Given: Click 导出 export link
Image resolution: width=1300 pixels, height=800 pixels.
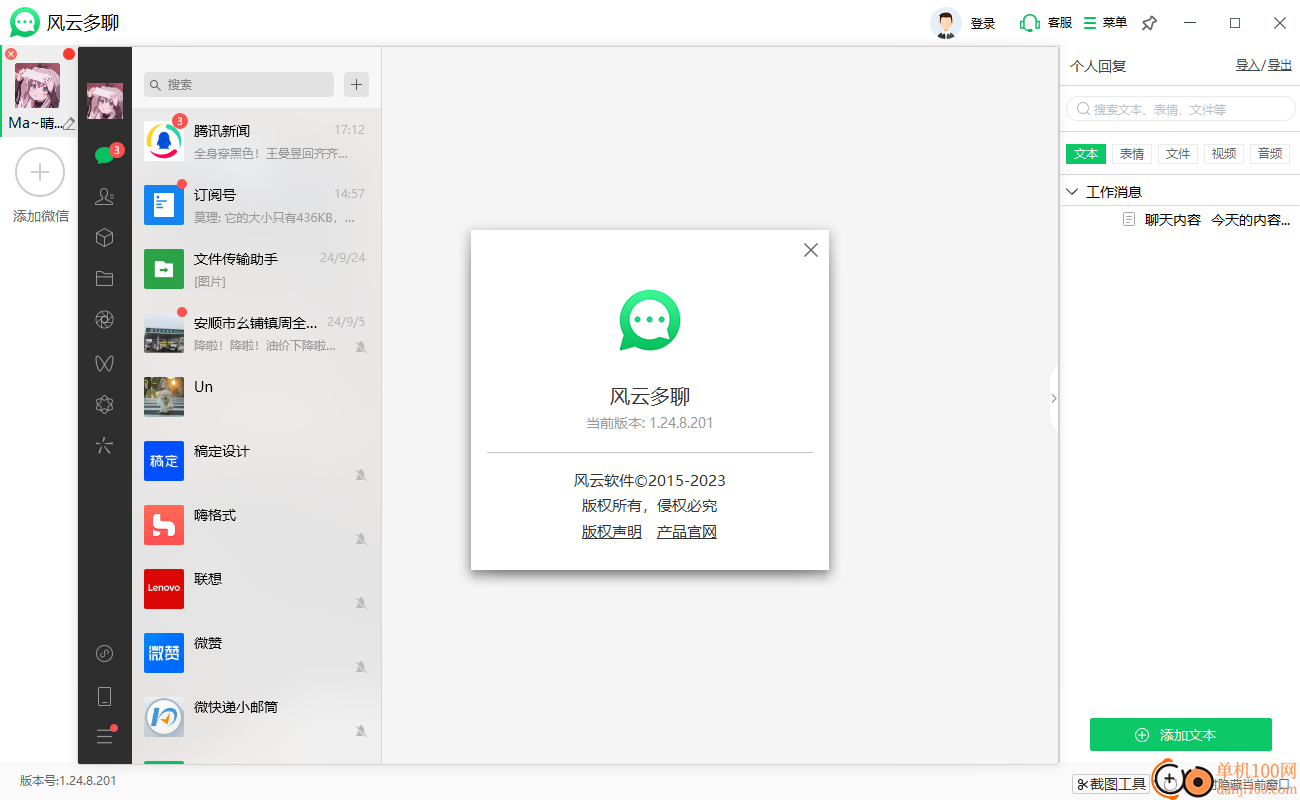Looking at the screenshot, I should pos(1280,65).
